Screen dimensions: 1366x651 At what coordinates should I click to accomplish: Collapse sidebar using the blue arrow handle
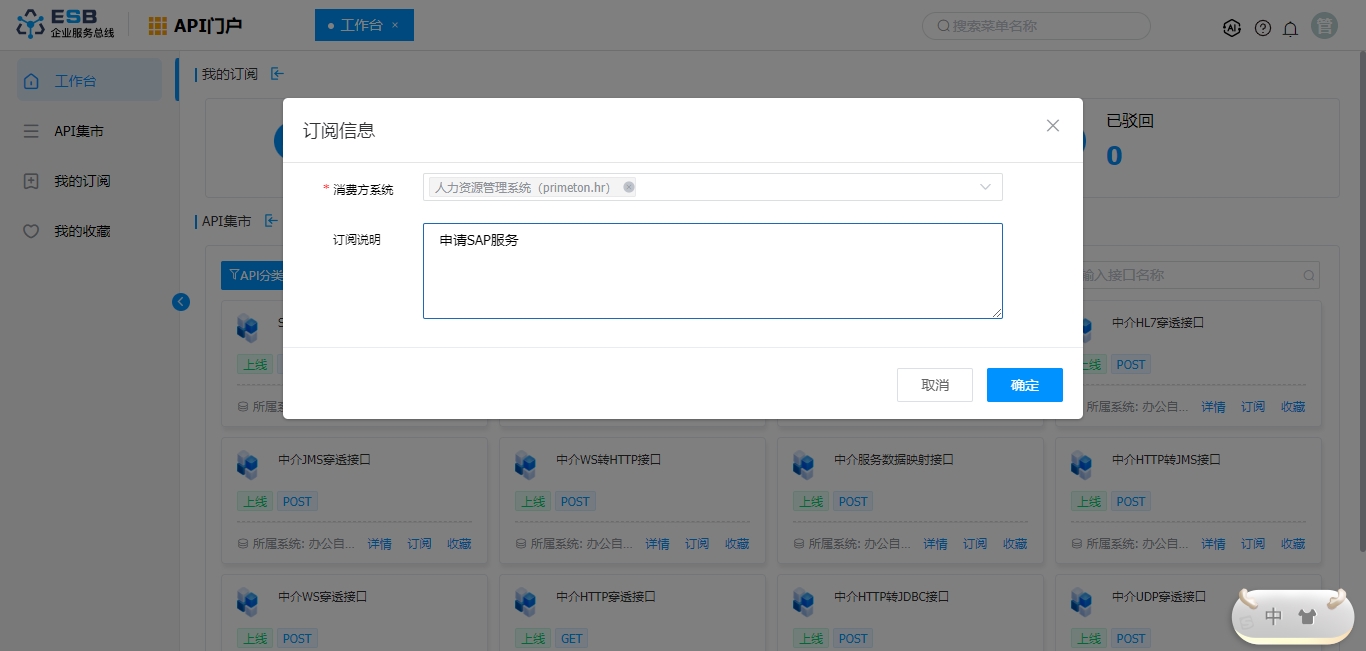[181, 301]
